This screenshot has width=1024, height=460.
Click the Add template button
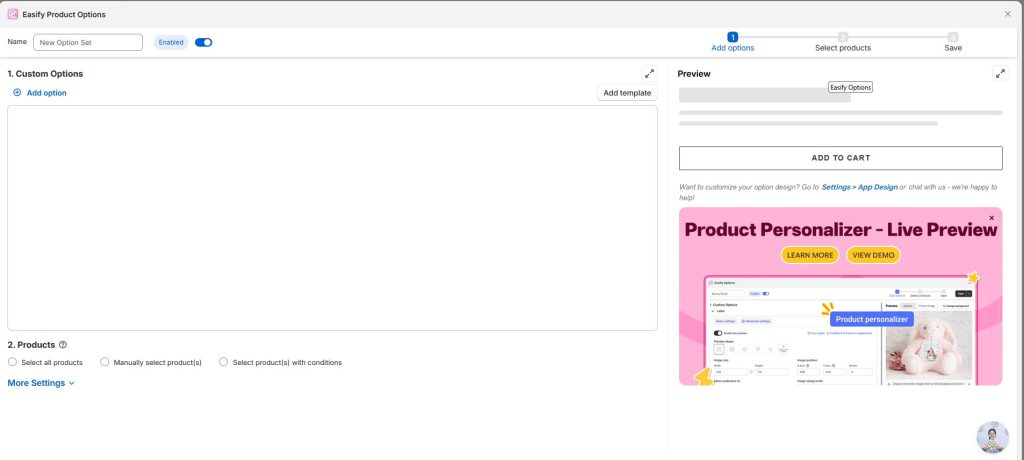point(627,93)
